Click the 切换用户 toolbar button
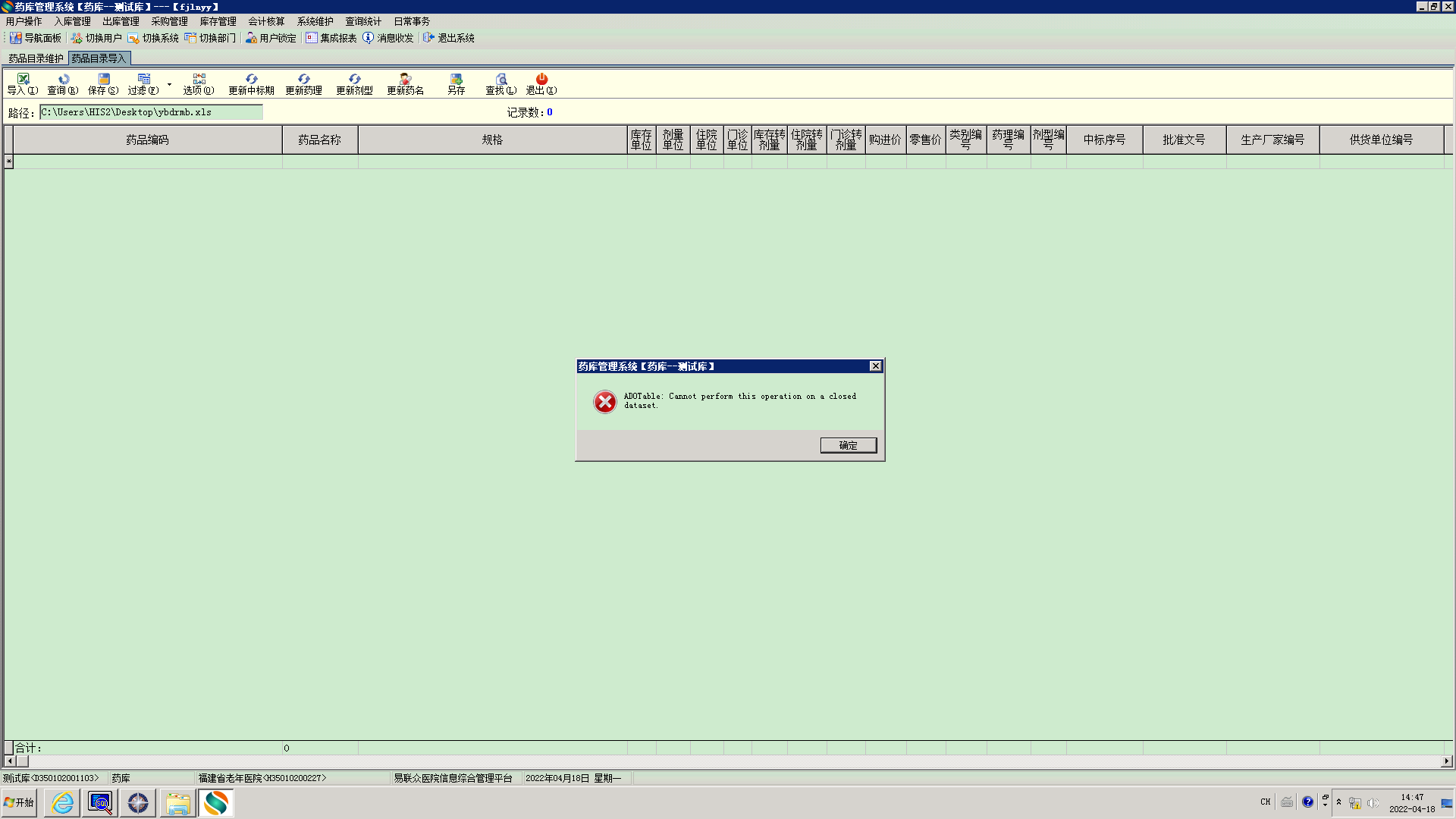Viewport: 1456px width, 819px height. (x=96, y=38)
